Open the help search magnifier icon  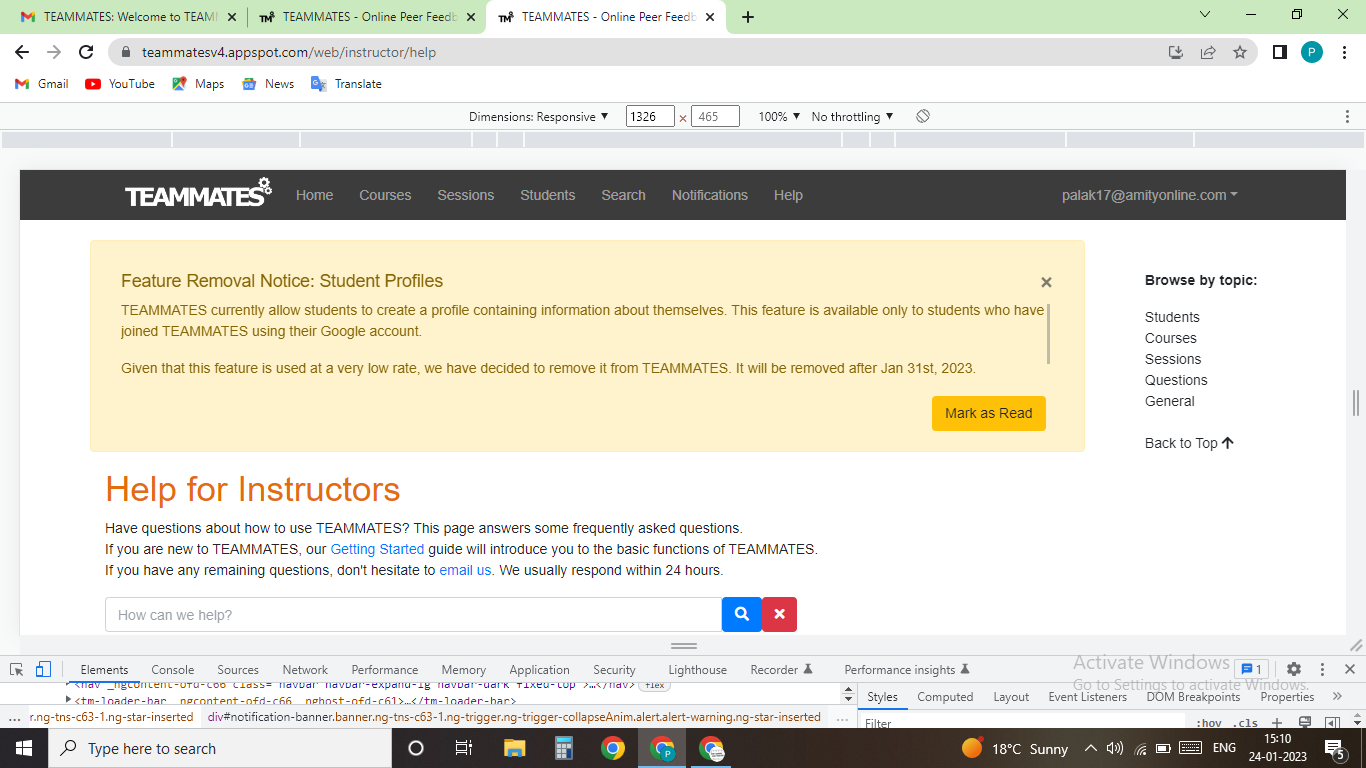click(x=741, y=614)
